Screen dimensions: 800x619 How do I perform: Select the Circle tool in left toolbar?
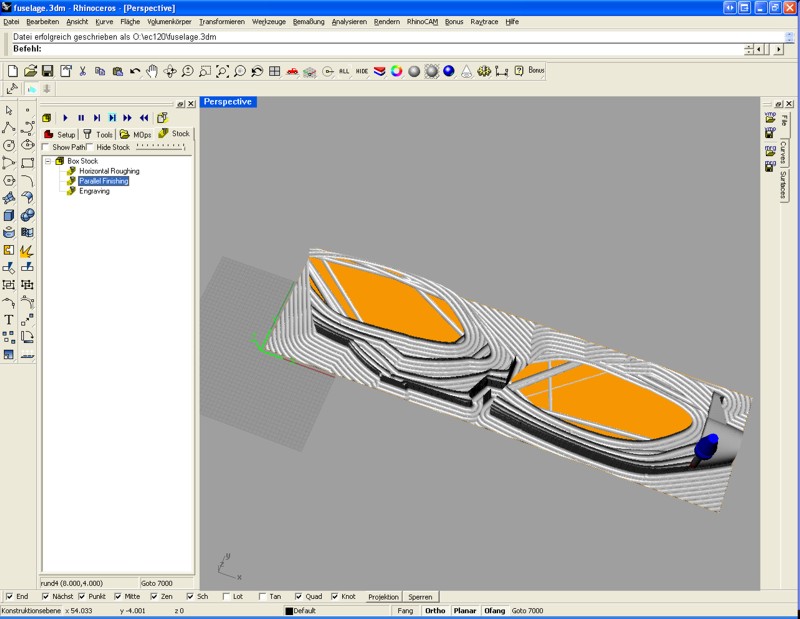9,145
